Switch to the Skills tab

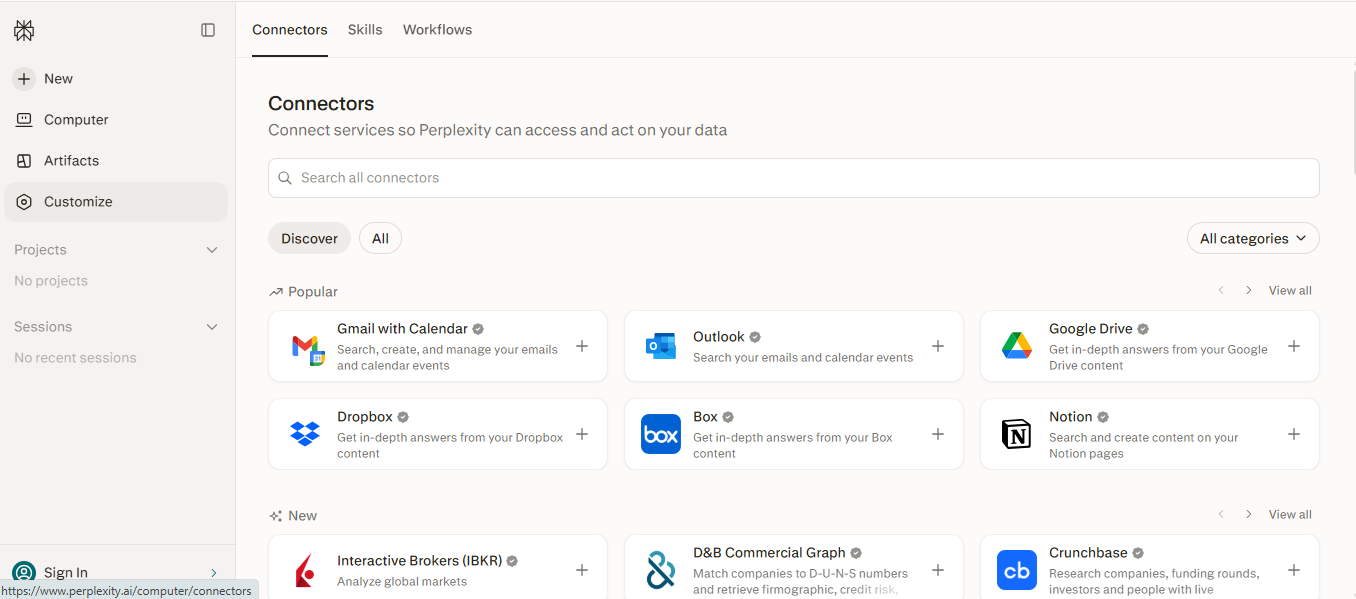tap(365, 30)
